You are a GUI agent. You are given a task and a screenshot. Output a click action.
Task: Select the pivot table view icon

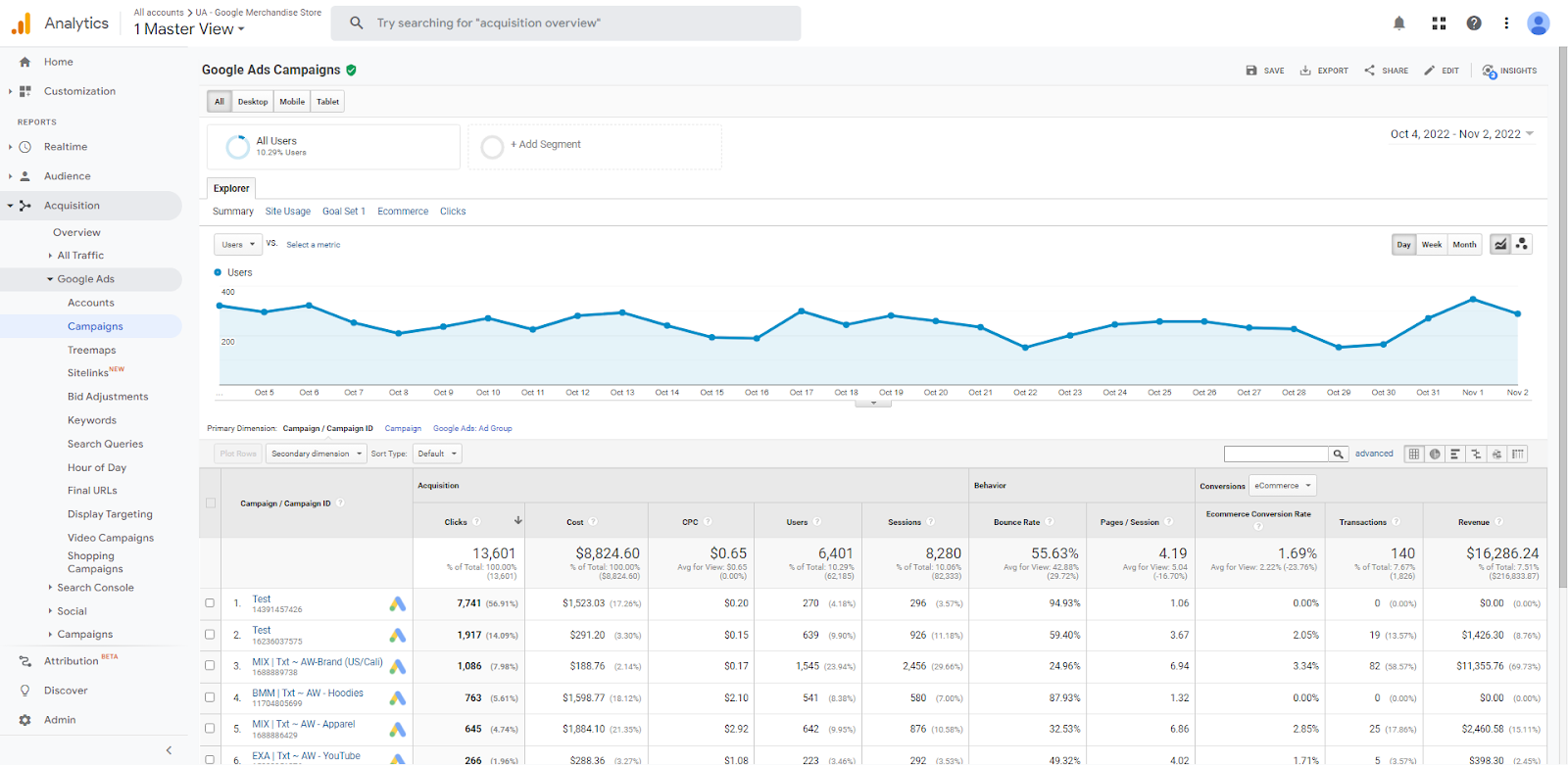pyautogui.click(x=1517, y=454)
